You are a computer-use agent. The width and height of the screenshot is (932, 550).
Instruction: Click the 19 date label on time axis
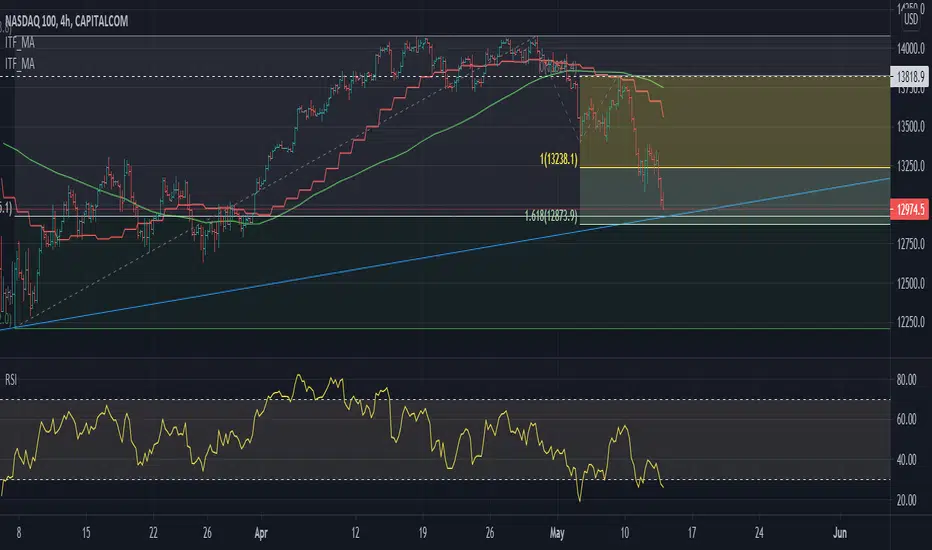[423, 533]
